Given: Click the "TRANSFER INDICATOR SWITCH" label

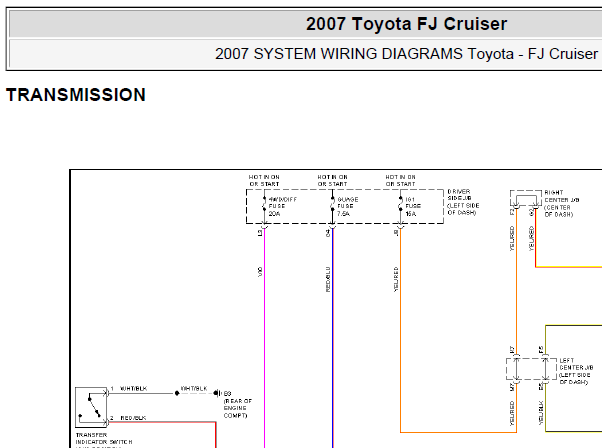Looking at the screenshot, I should (x=104, y=438).
